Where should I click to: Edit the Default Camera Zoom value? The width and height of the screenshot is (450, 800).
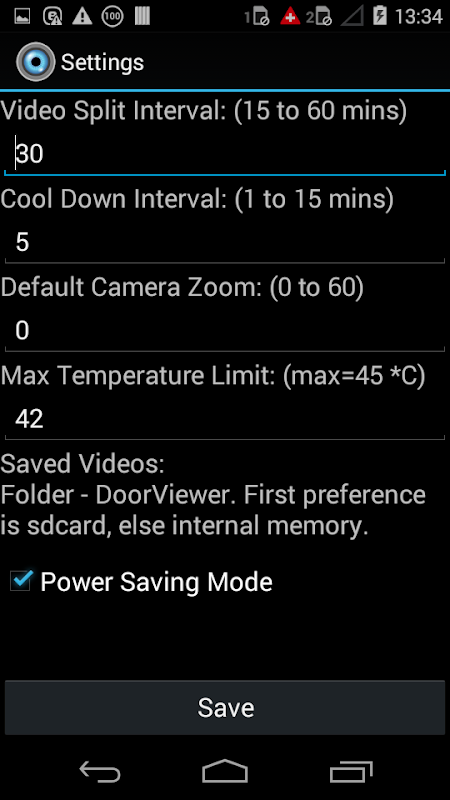tap(225, 331)
